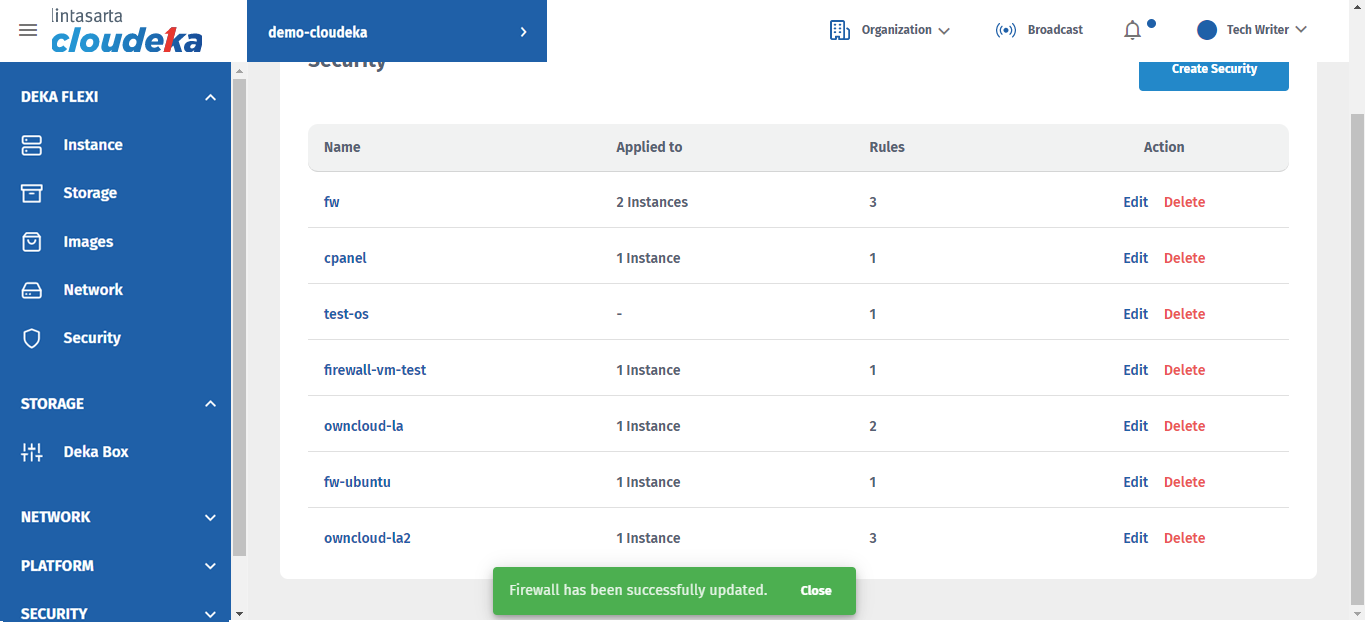
Task: Click the Network drive icon
Action: [32, 290]
